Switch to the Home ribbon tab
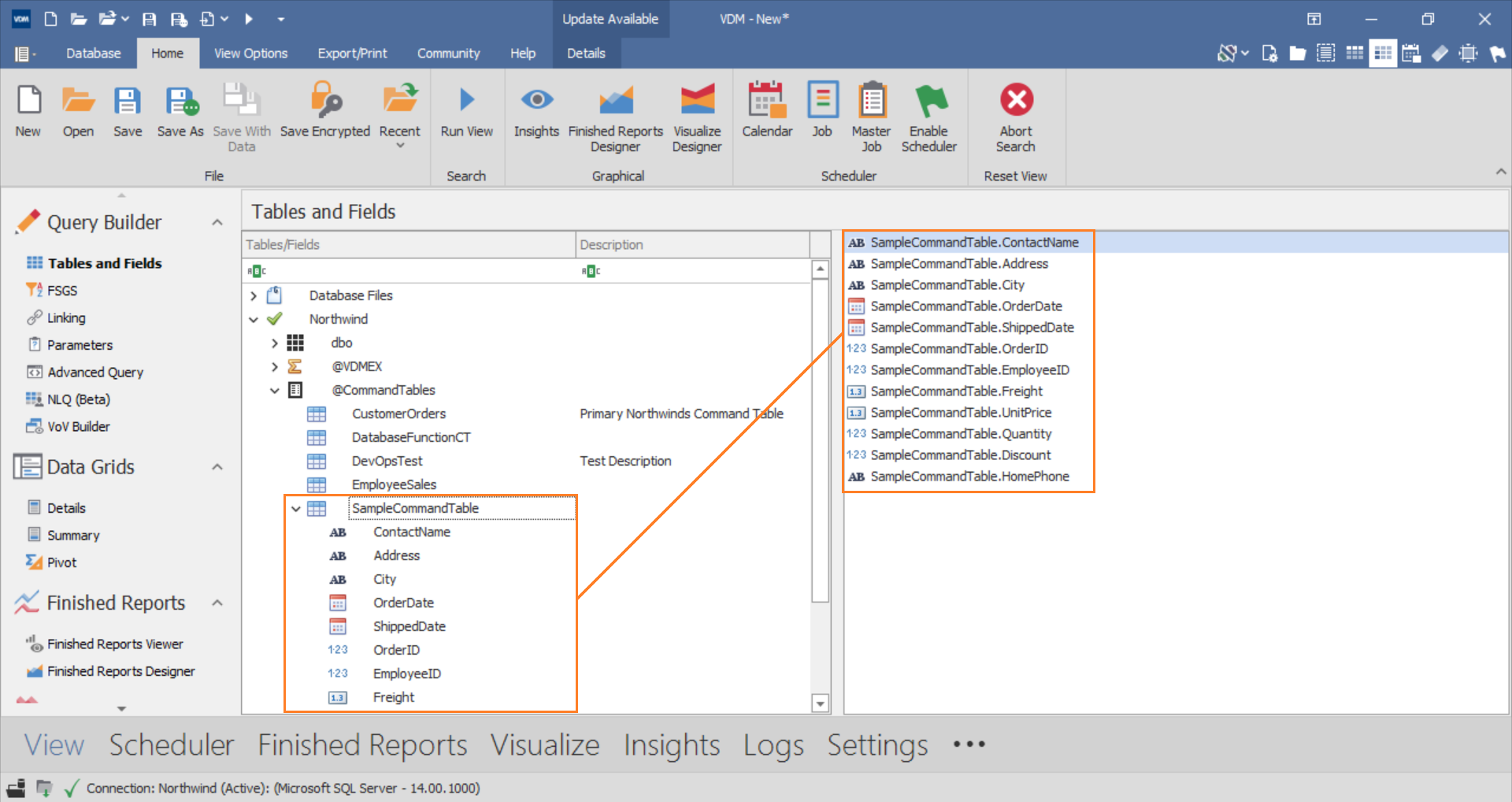This screenshot has width=1512, height=802. (x=168, y=54)
